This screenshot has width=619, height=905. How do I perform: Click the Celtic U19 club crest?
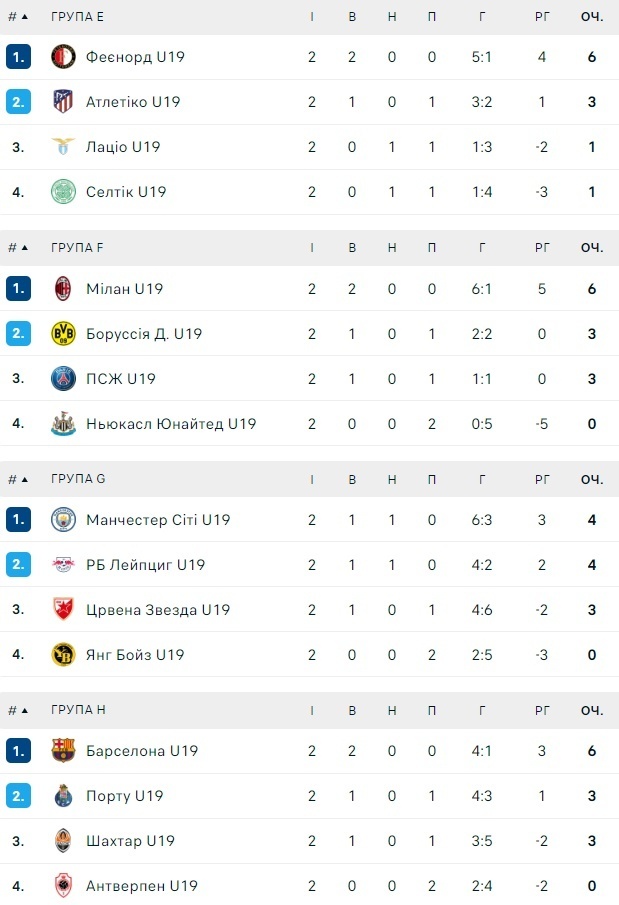[64, 192]
